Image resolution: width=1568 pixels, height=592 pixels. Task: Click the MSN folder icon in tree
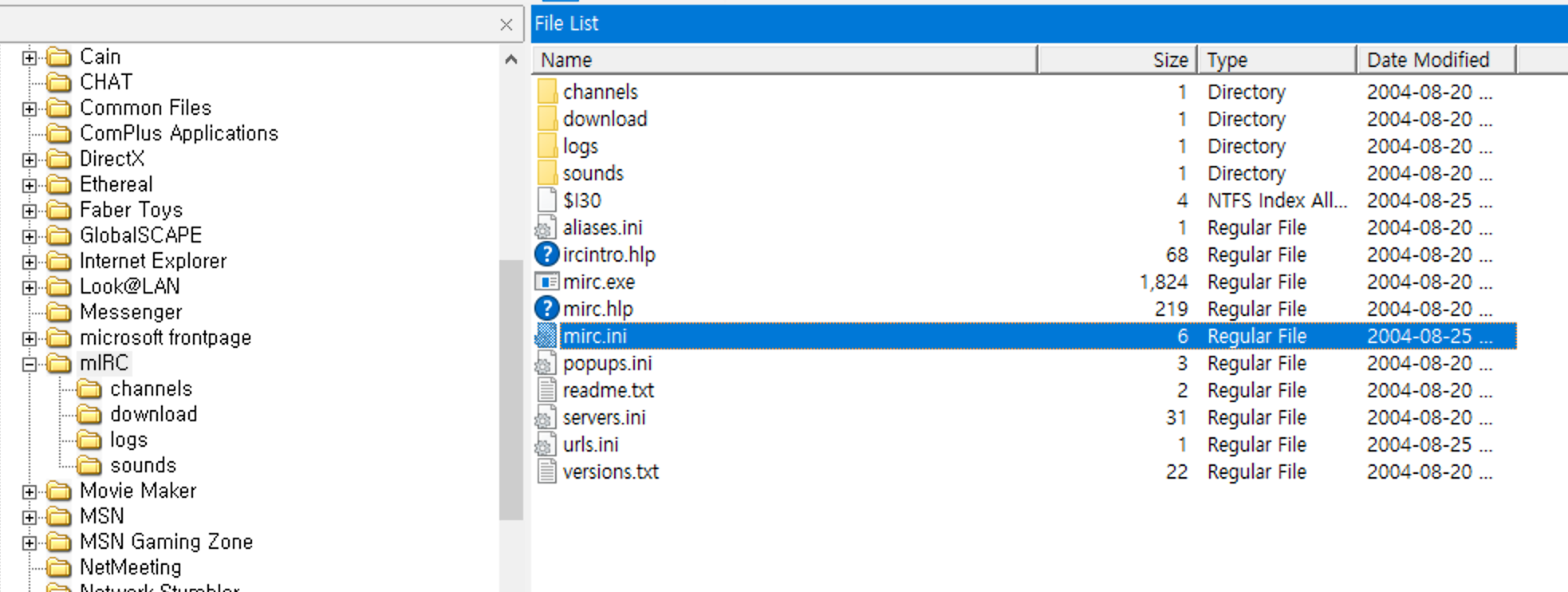59,516
